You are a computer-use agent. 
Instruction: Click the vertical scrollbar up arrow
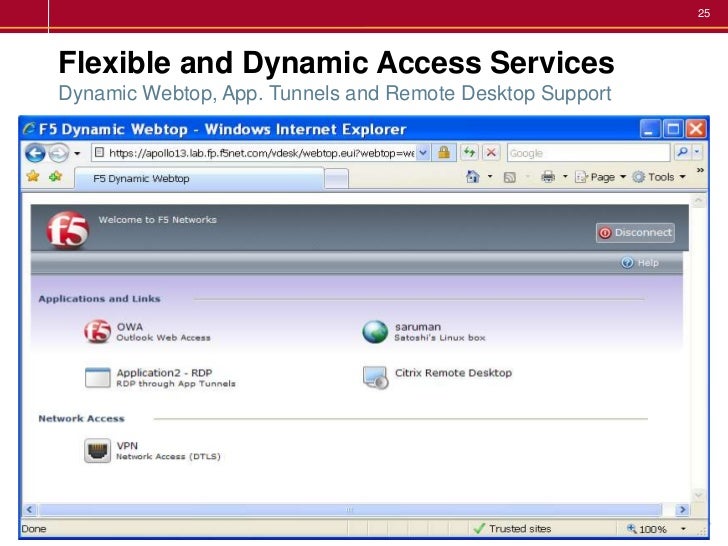point(699,201)
